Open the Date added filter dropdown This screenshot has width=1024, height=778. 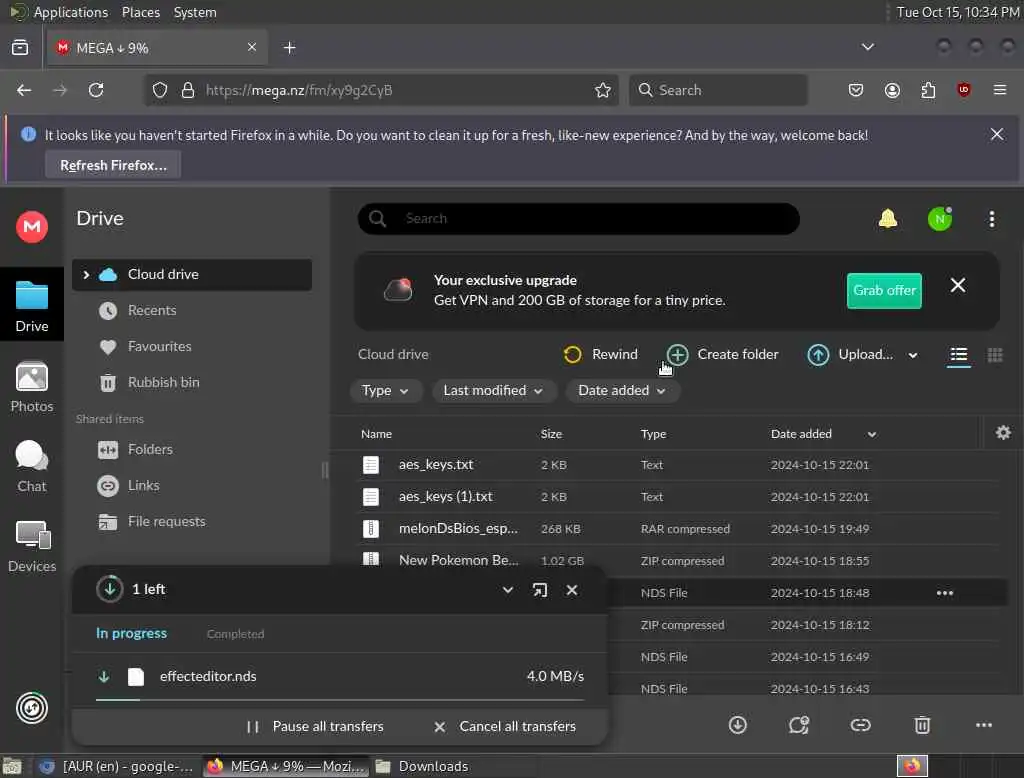click(622, 391)
